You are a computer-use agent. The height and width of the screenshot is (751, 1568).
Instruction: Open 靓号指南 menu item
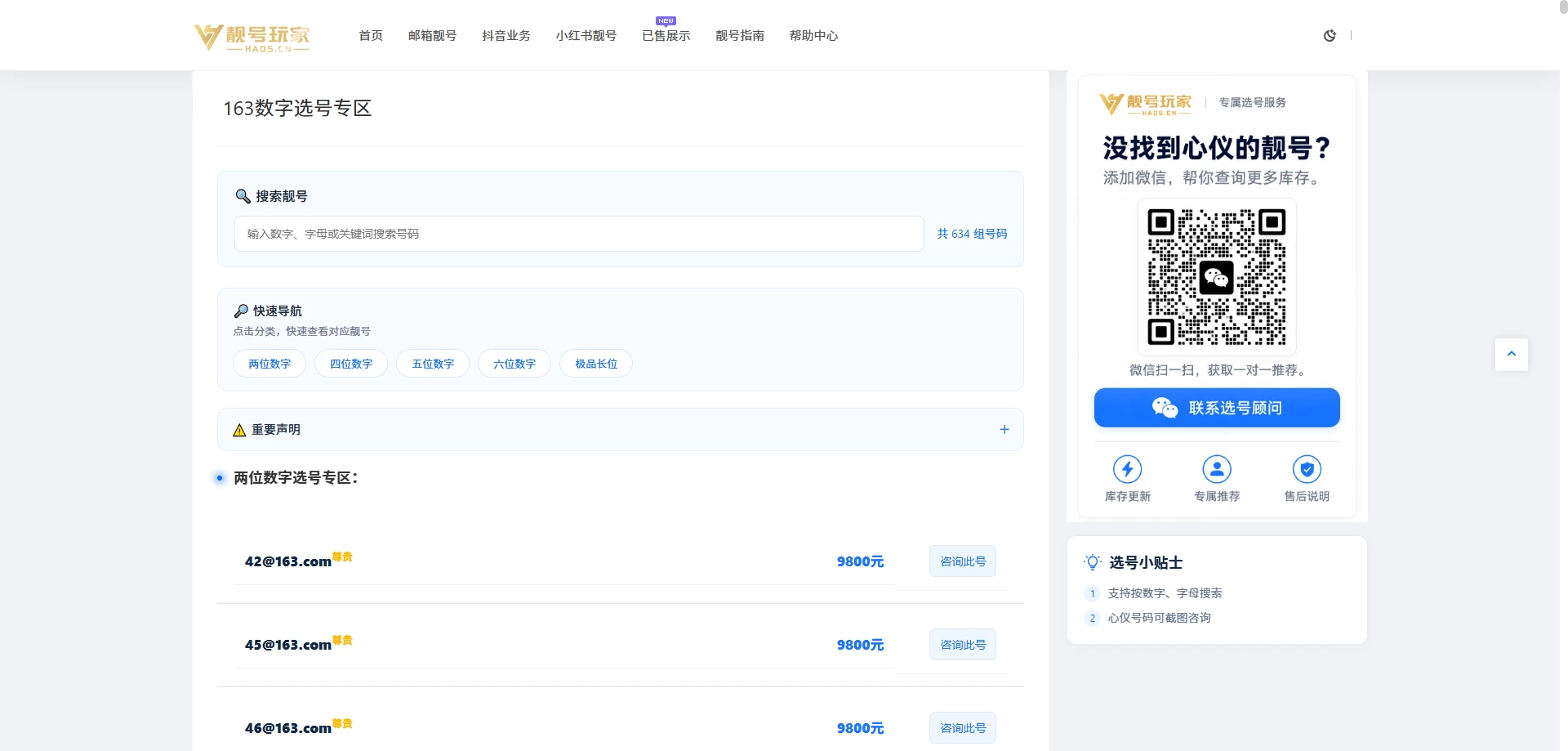click(x=740, y=35)
